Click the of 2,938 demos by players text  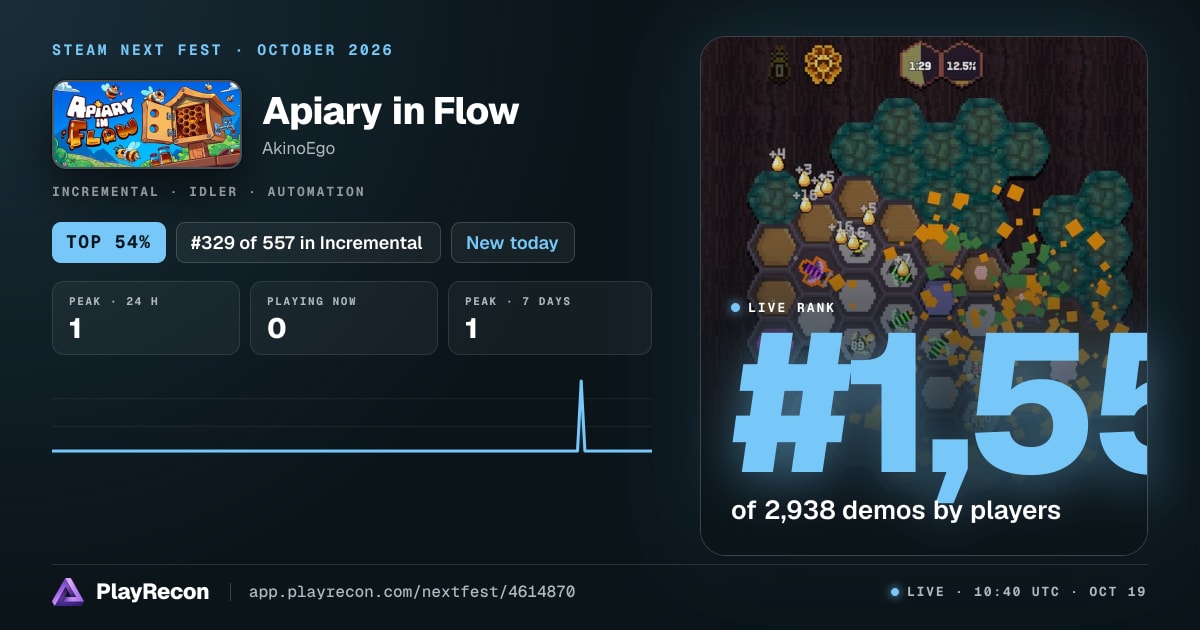click(x=896, y=510)
